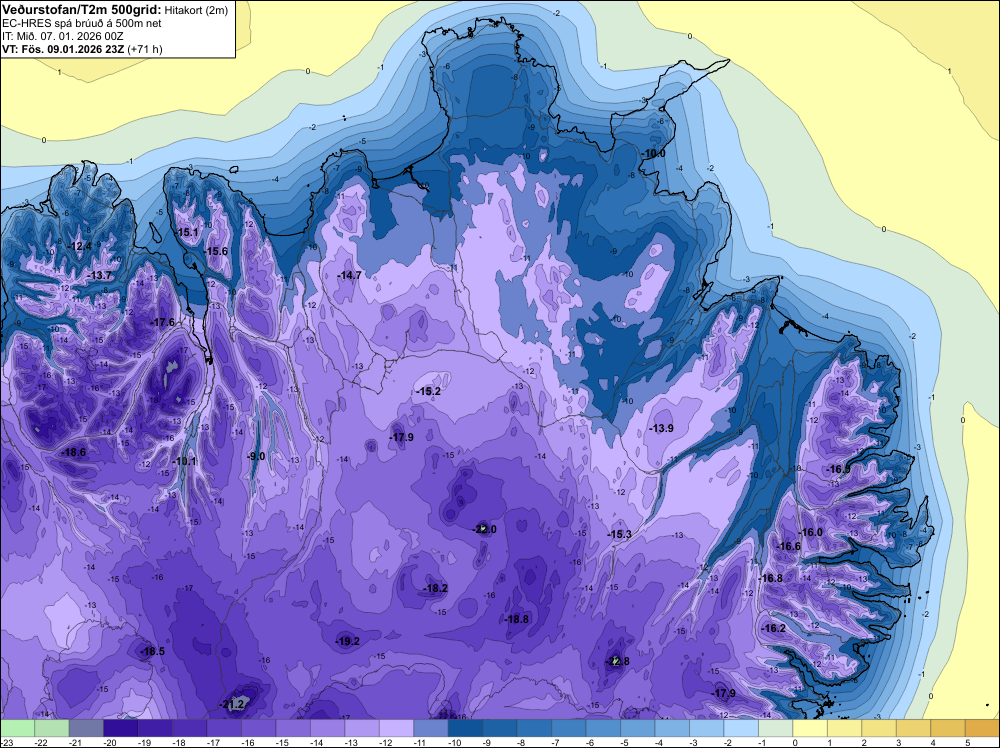Click the -22.8 temperature label on the map

pyautogui.click(x=617, y=661)
